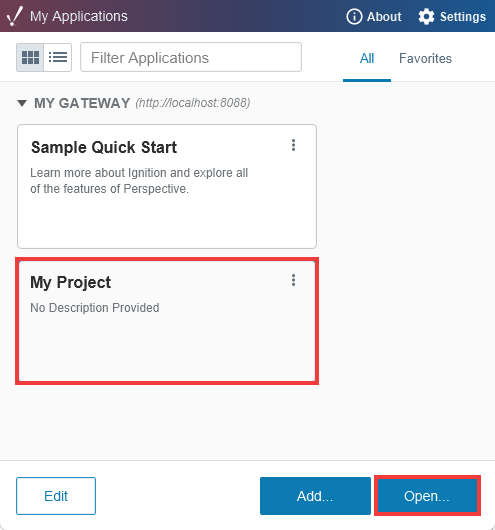The height and width of the screenshot is (530, 495).
Task: Click the About label text
Action: (384, 17)
